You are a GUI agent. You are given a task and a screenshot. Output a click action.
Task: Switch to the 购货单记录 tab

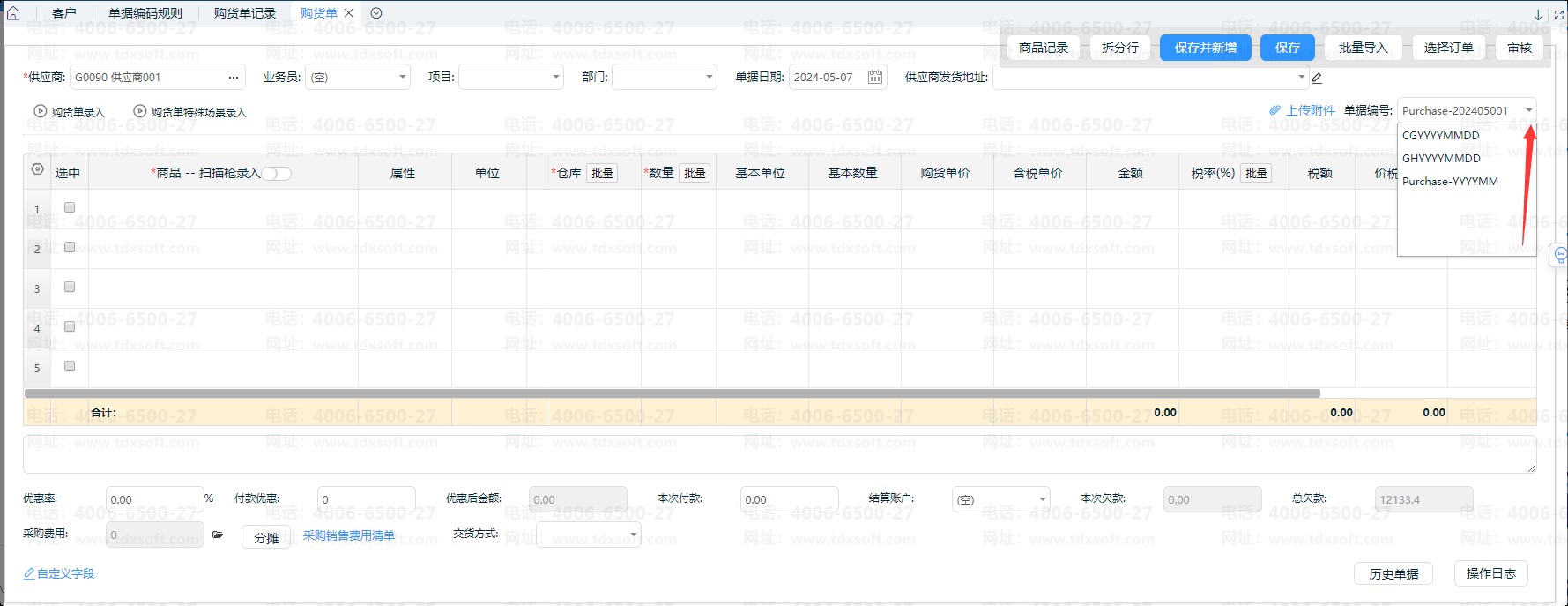(x=244, y=13)
